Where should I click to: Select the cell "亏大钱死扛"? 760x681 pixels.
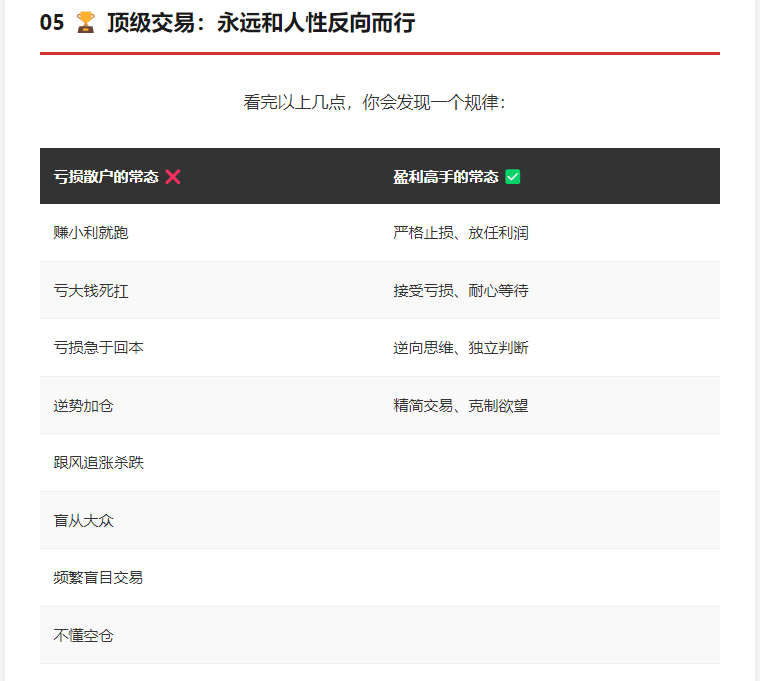click(x=210, y=290)
